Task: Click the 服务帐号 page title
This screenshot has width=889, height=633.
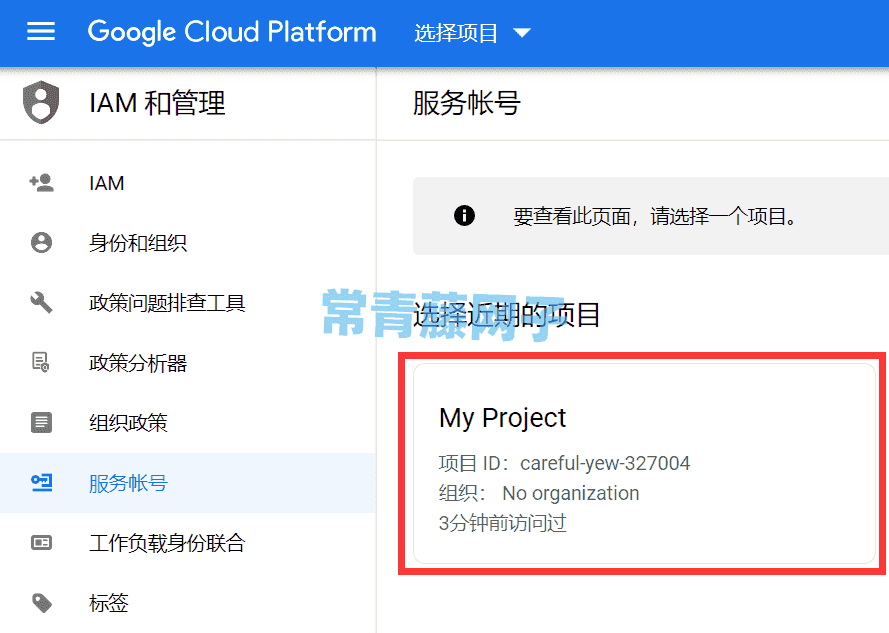Action: pos(467,103)
